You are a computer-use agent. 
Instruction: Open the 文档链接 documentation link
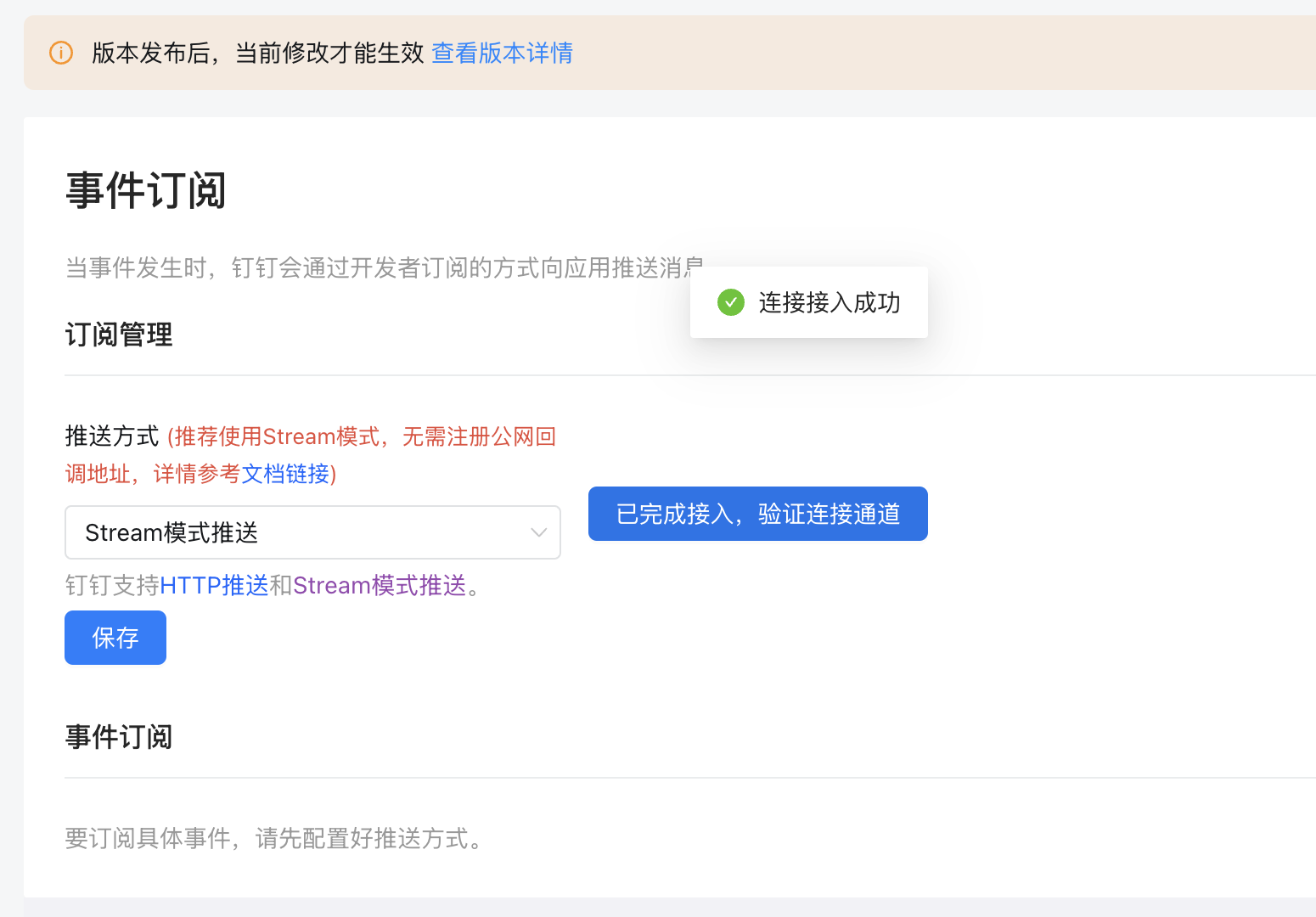pos(285,474)
